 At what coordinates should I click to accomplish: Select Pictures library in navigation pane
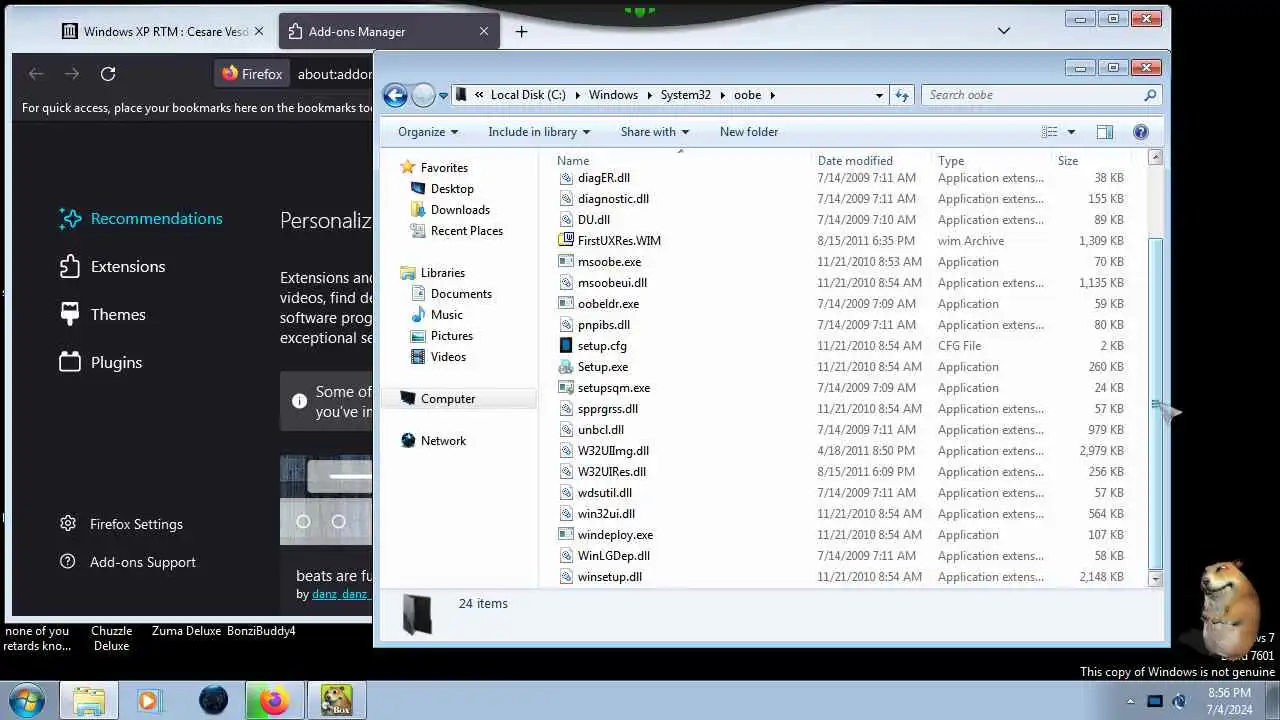point(451,336)
